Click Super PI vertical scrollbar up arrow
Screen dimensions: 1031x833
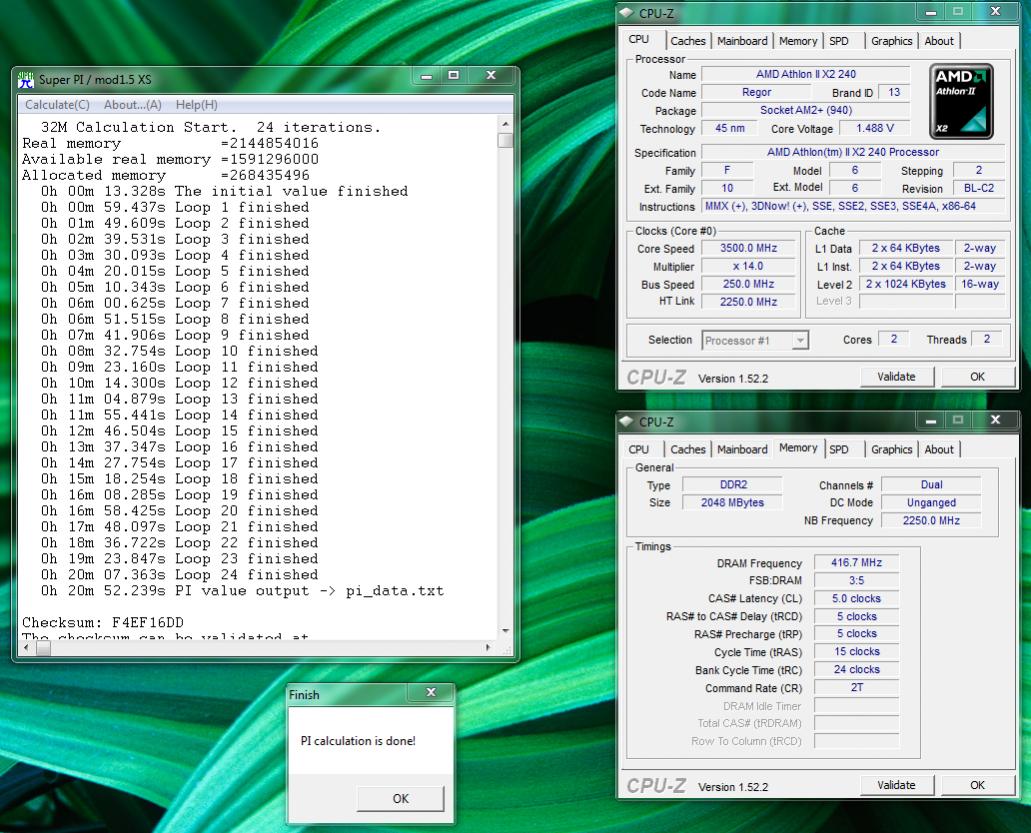click(505, 124)
